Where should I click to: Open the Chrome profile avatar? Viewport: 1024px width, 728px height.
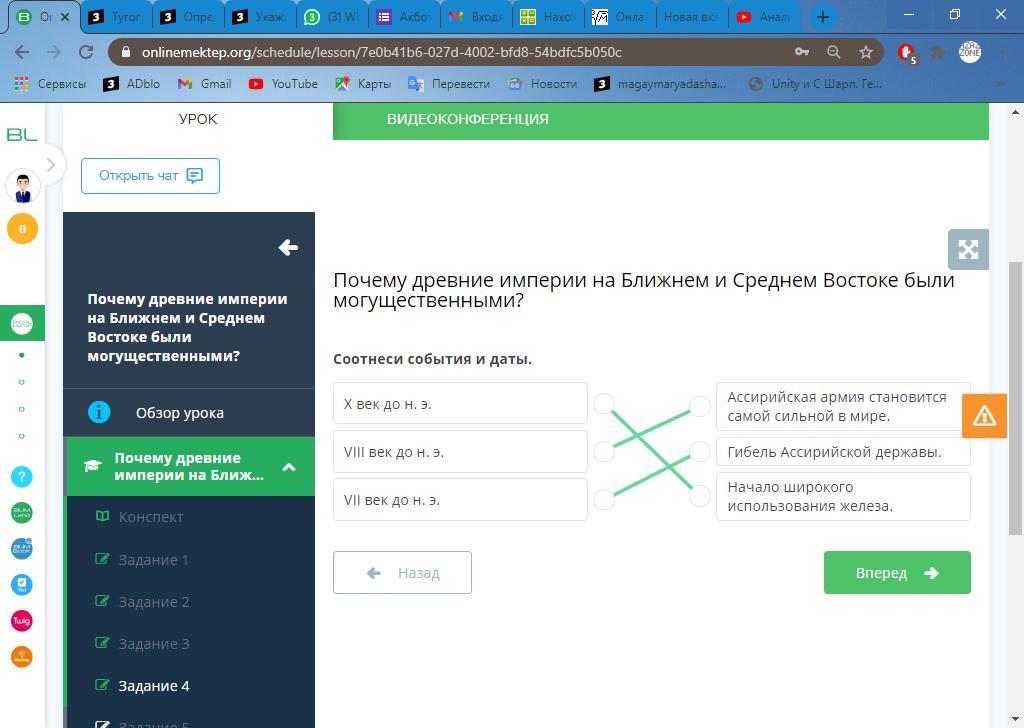tap(970, 52)
